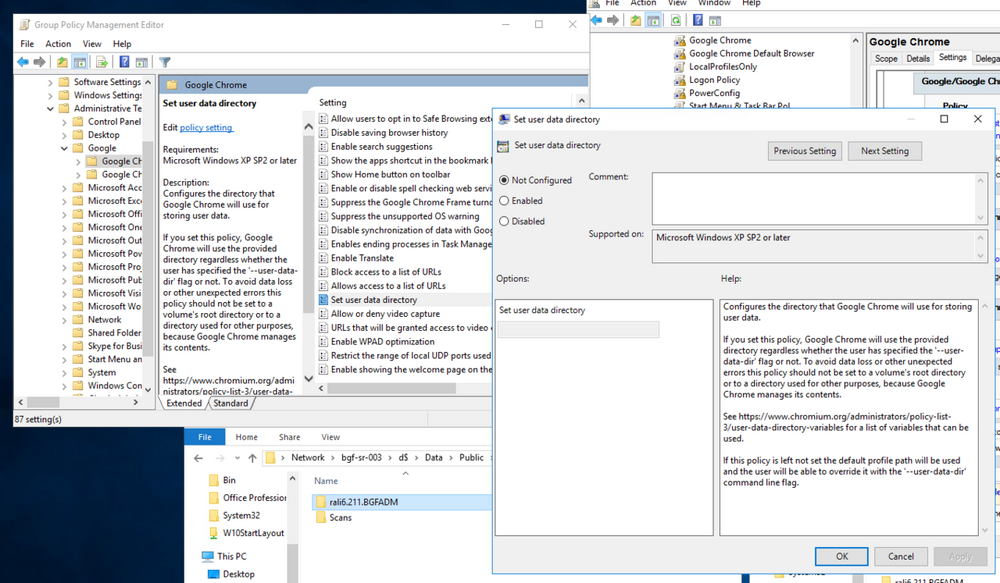Select the Not Configured radio button

pyautogui.click(x=504, y=181)
